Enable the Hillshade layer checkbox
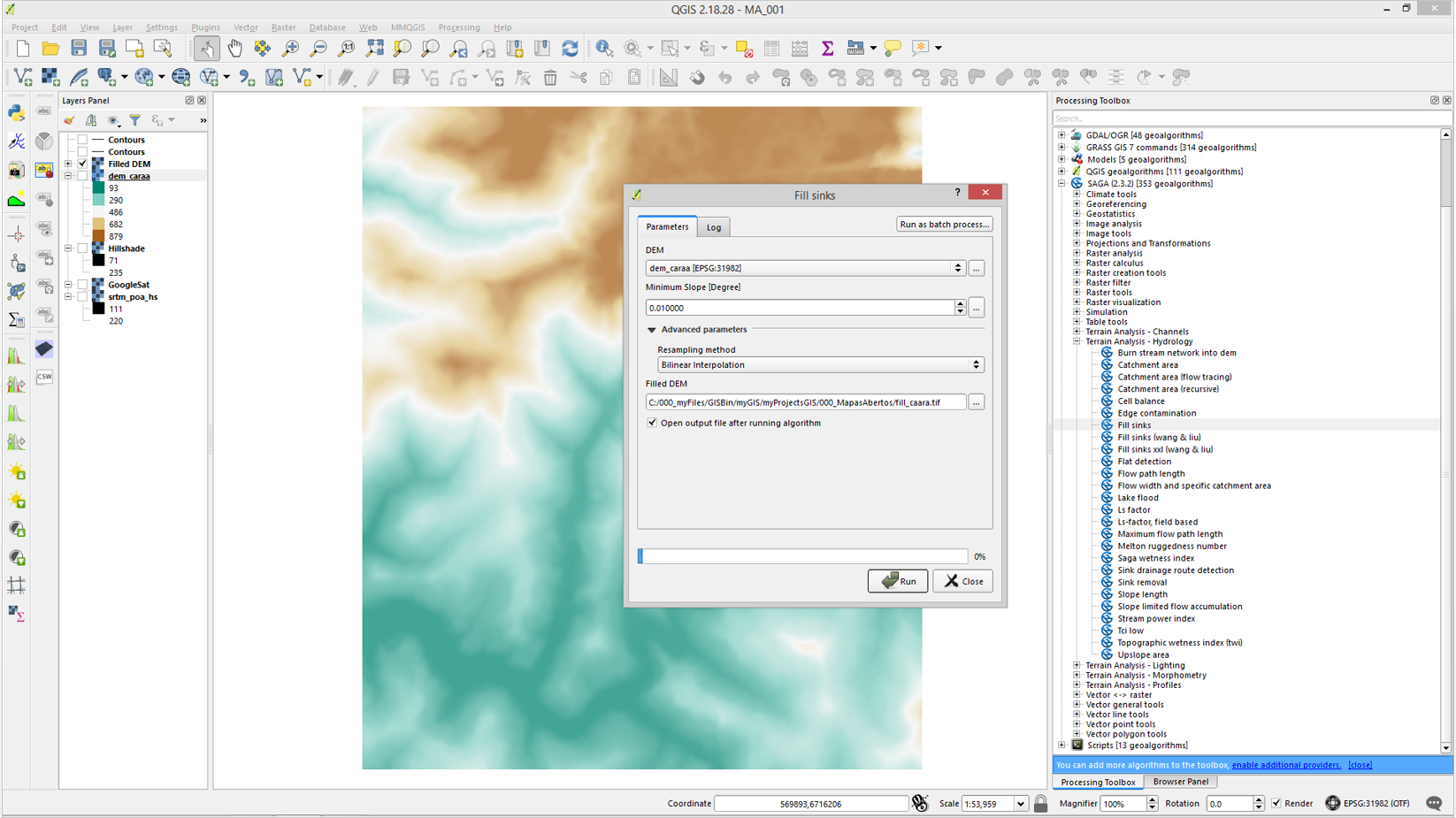1456x818 pixels. [x=82, y=248]
